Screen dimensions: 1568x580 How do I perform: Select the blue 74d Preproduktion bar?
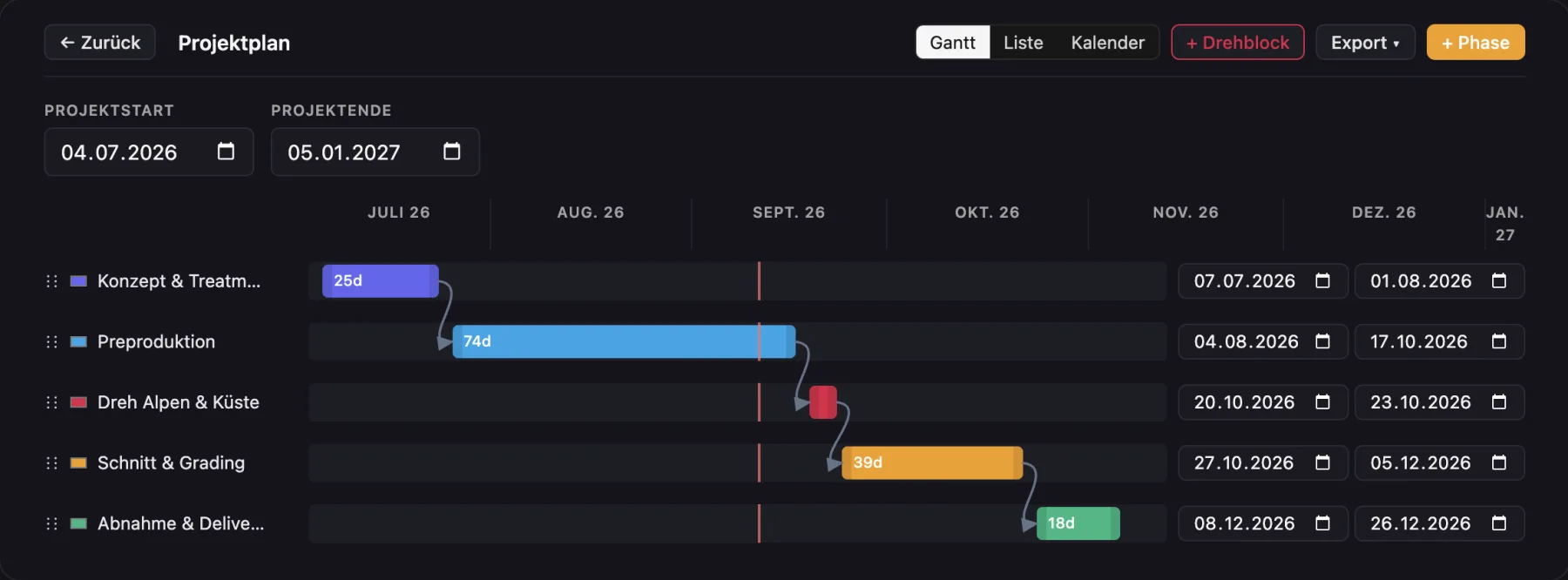point(624,341)
